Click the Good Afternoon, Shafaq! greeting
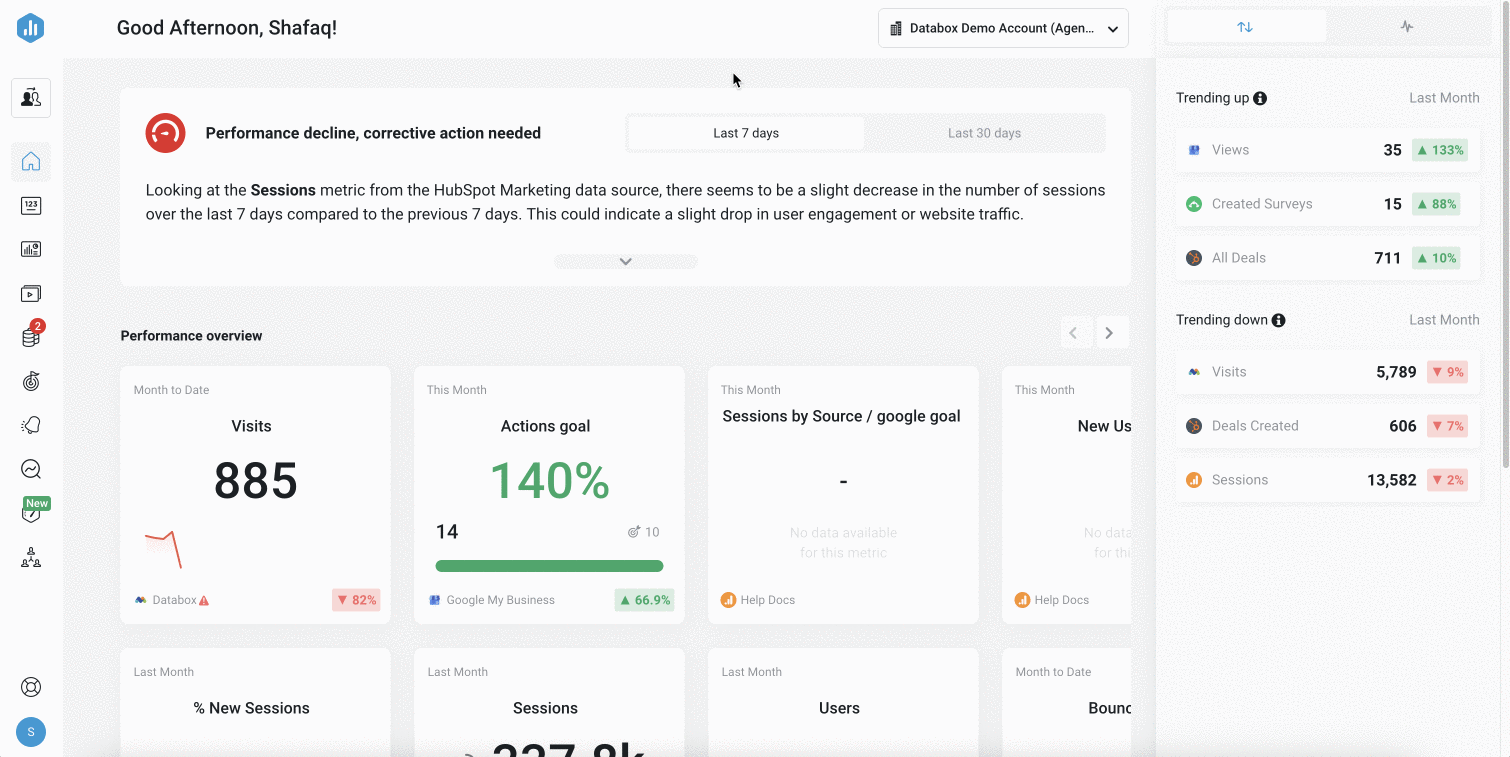 (x=227, y=28)
